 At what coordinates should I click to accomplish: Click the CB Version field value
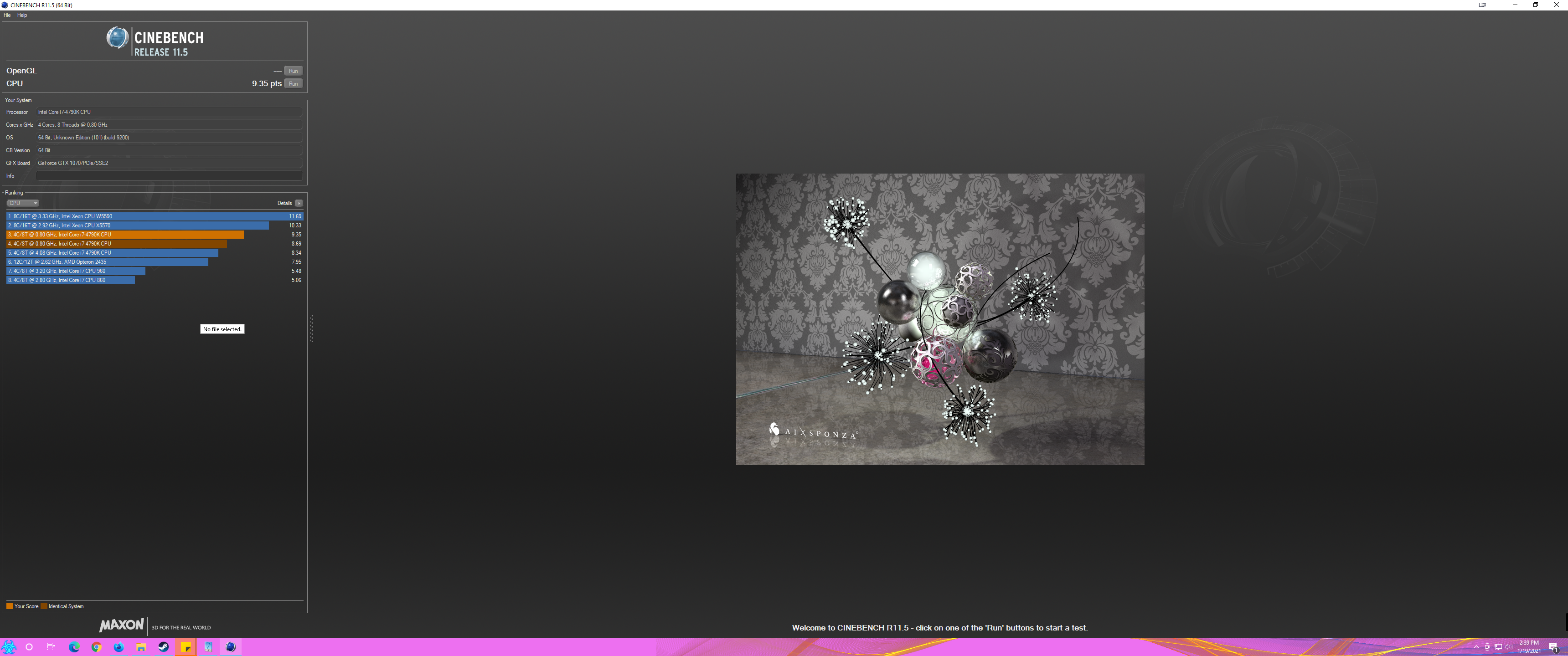(x=169, y=150)
